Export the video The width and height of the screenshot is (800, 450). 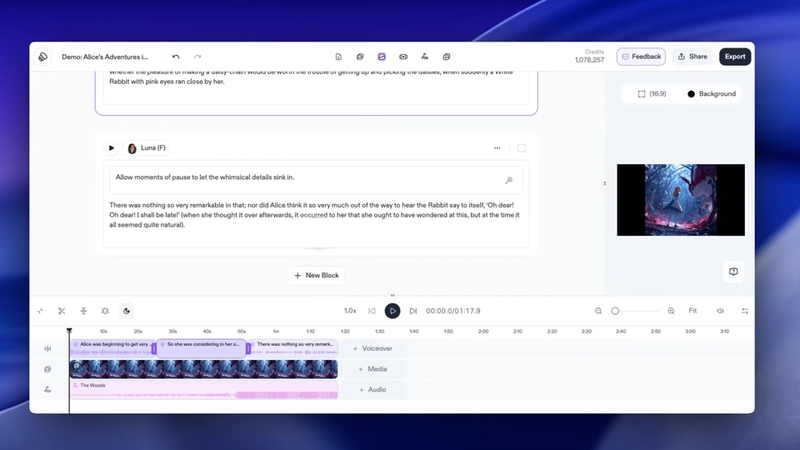pyautogui.click(x=735, y=57)
